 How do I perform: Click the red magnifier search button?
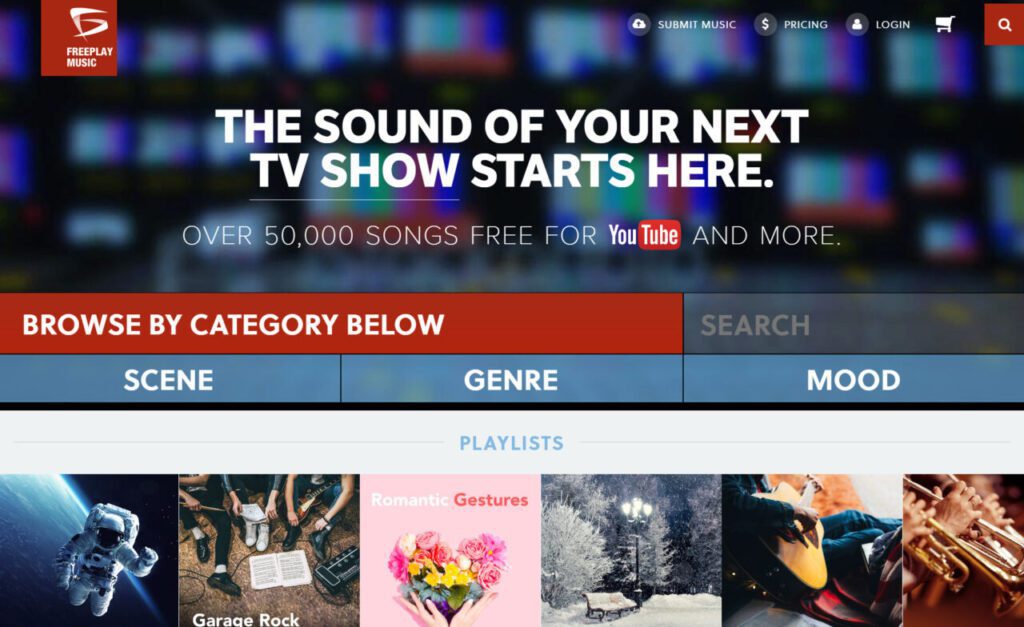(1004, 25)
